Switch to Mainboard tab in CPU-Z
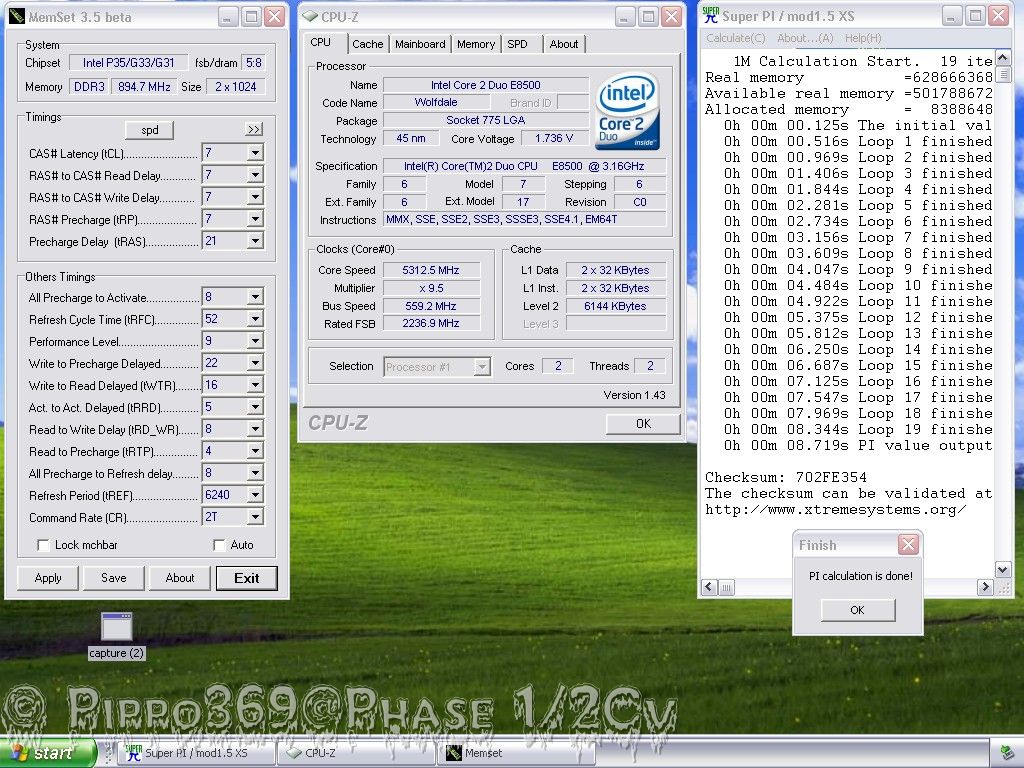The width and height of the screenshot is (1024, 768). coord(420,44)
